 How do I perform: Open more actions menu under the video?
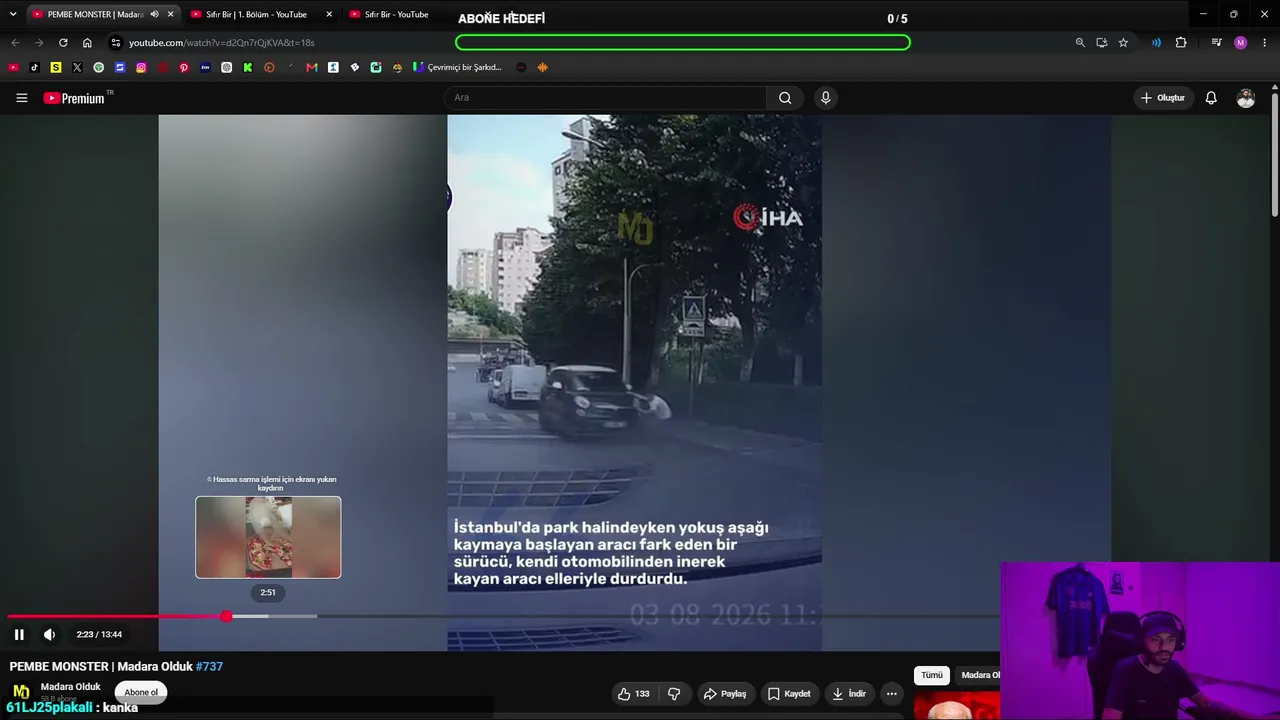(x=891, y=694)
